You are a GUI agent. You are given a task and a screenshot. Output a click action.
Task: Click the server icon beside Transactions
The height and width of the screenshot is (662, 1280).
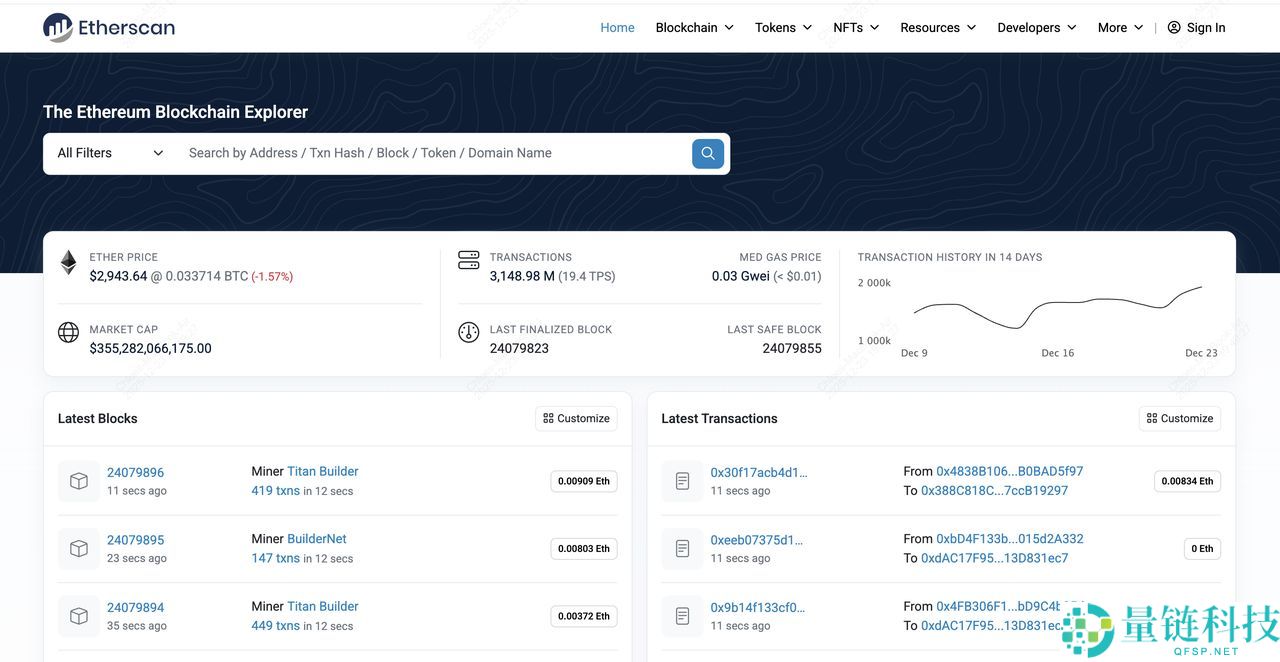coord(468,260)
